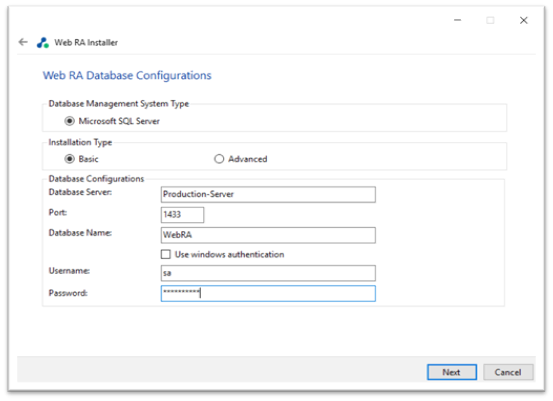
Task: Click the Username field containing sa
Action: tap(268, 273)
